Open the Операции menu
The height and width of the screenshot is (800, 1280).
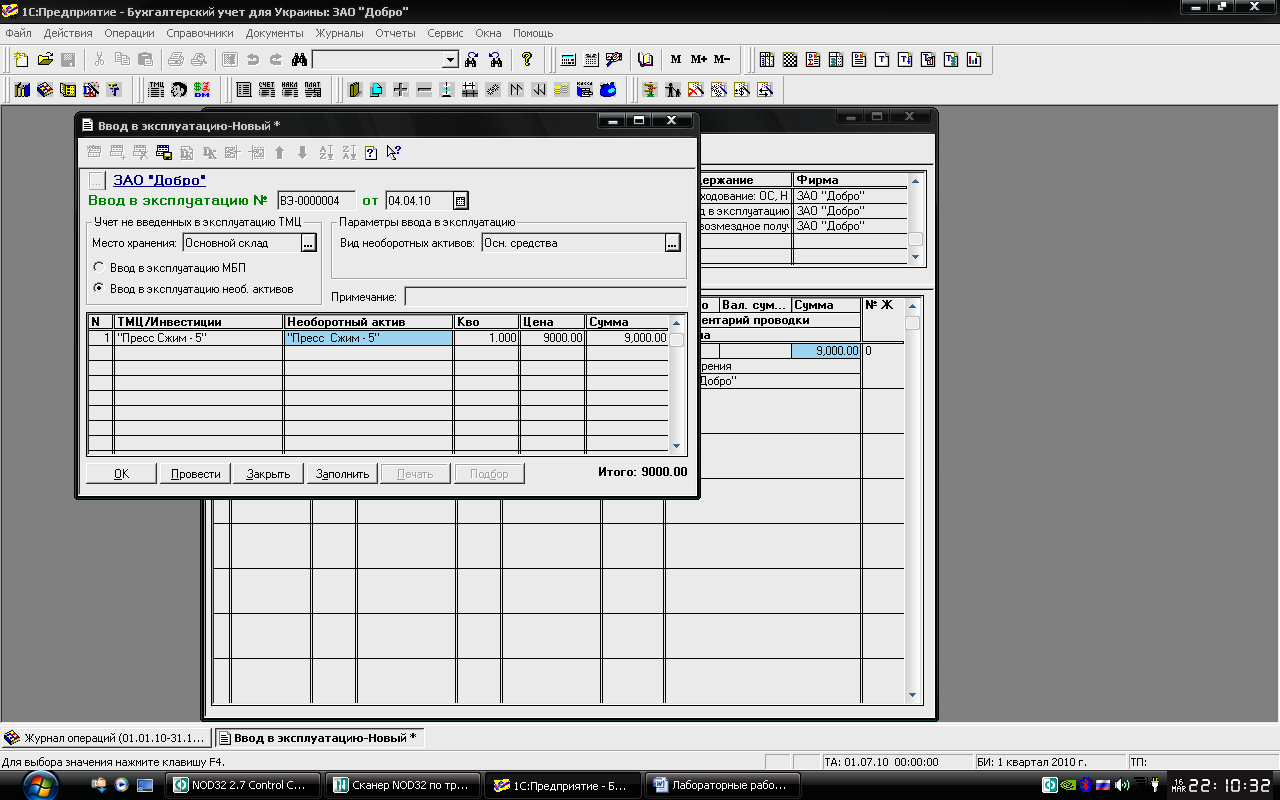click(129, 33)
